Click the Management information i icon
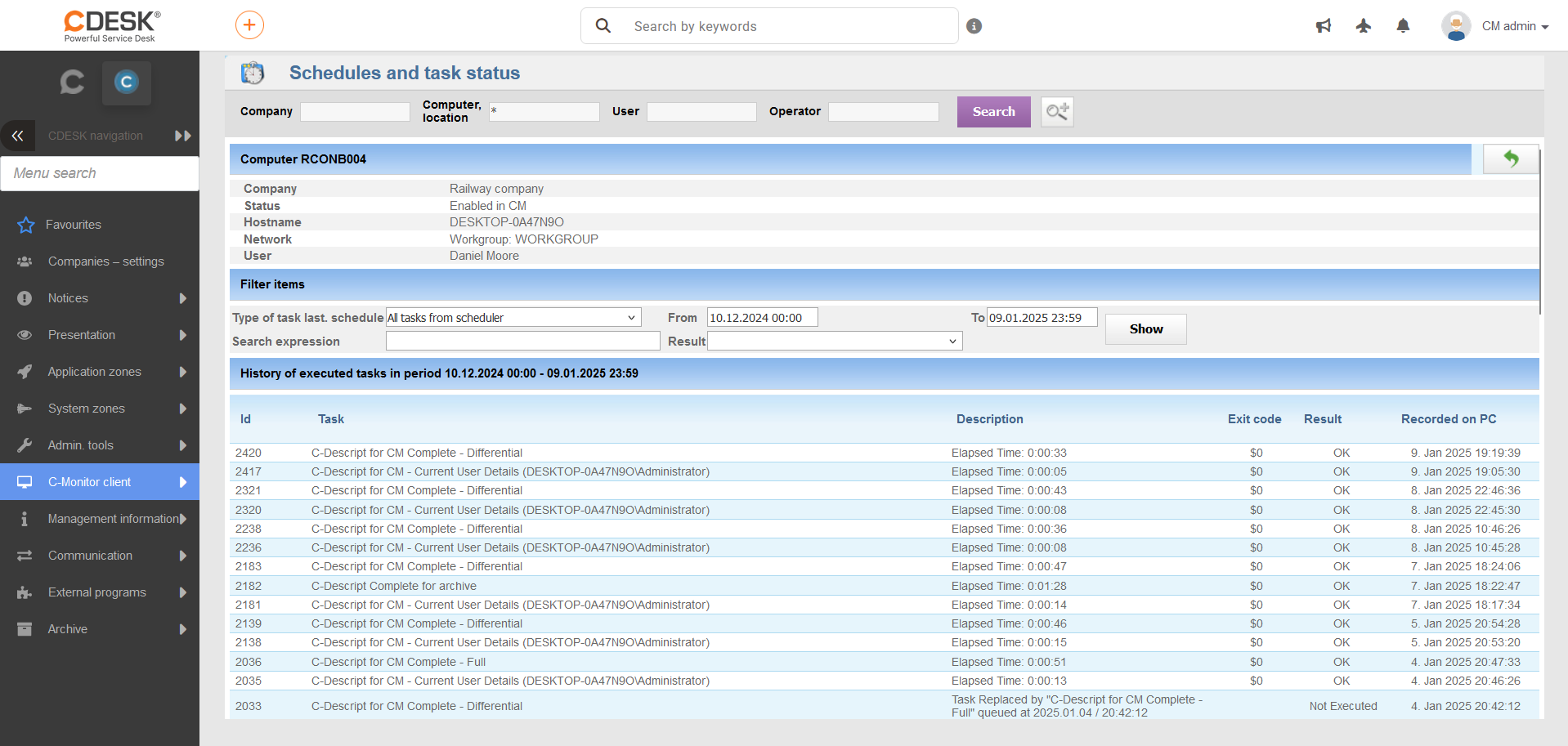The height and width of the screenshot is (746, 1568). point(25,519)
